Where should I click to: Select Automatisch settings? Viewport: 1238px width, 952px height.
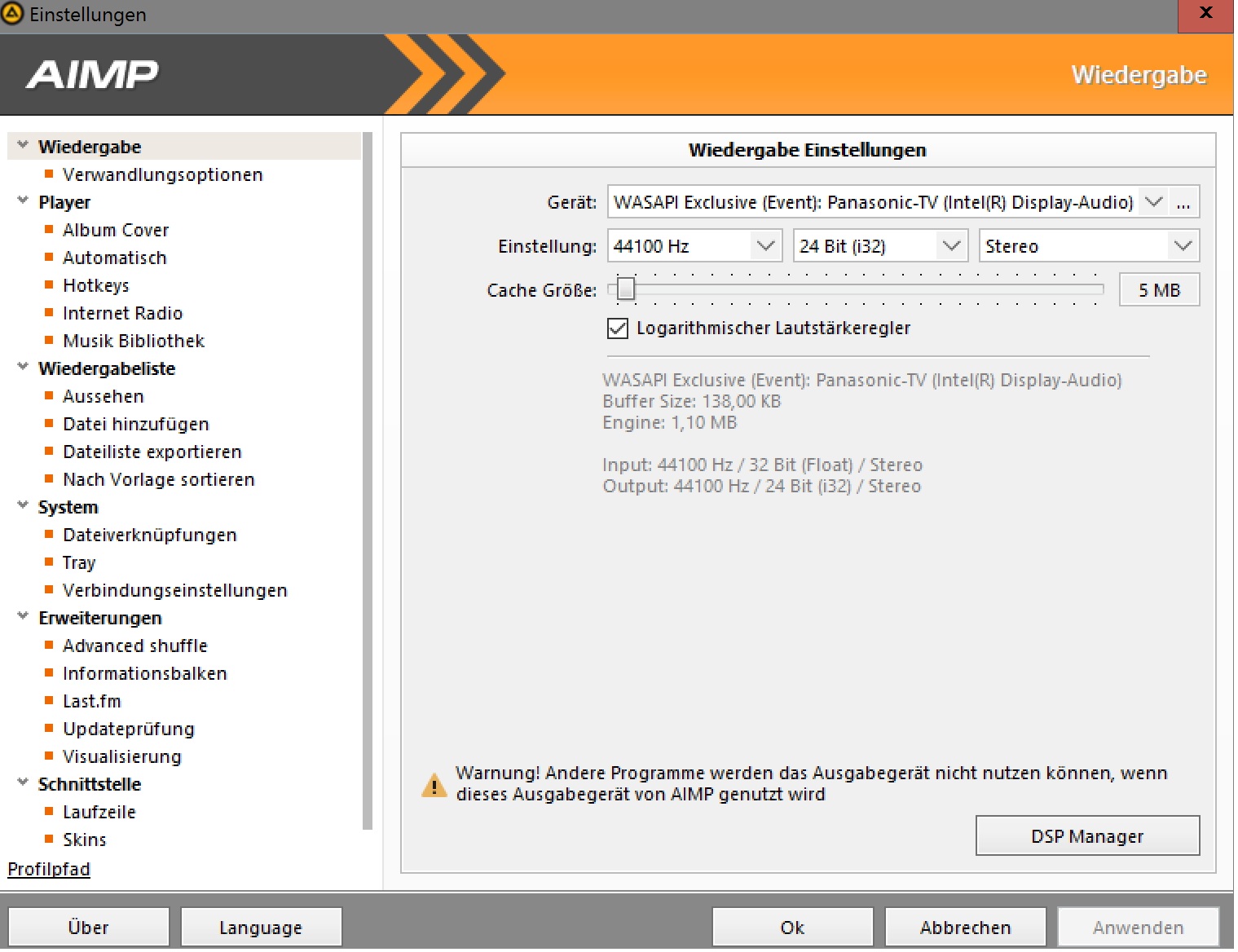(115, 258)
